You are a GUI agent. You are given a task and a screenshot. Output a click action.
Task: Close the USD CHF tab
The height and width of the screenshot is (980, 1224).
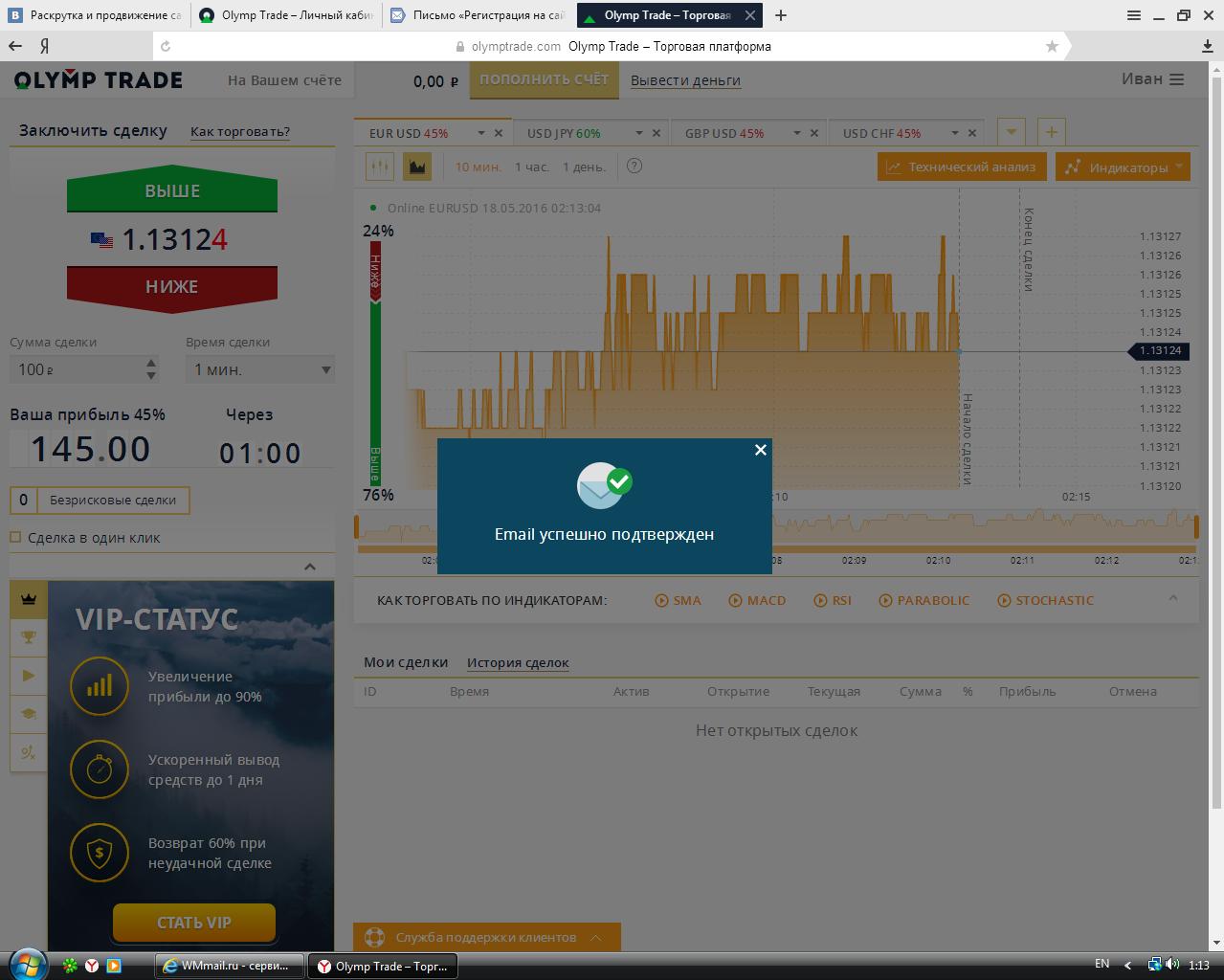(x=972, y=133)
